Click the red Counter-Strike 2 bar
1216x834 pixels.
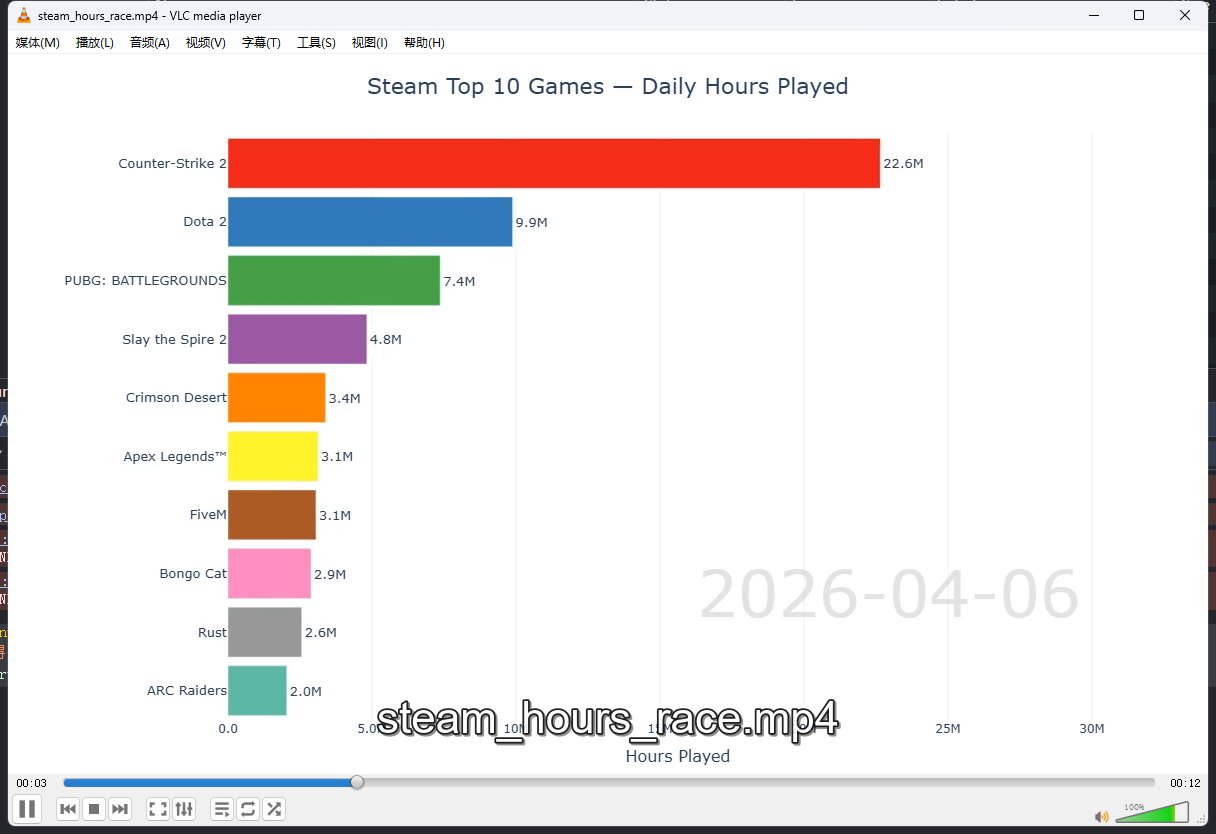tap(554, 163)
